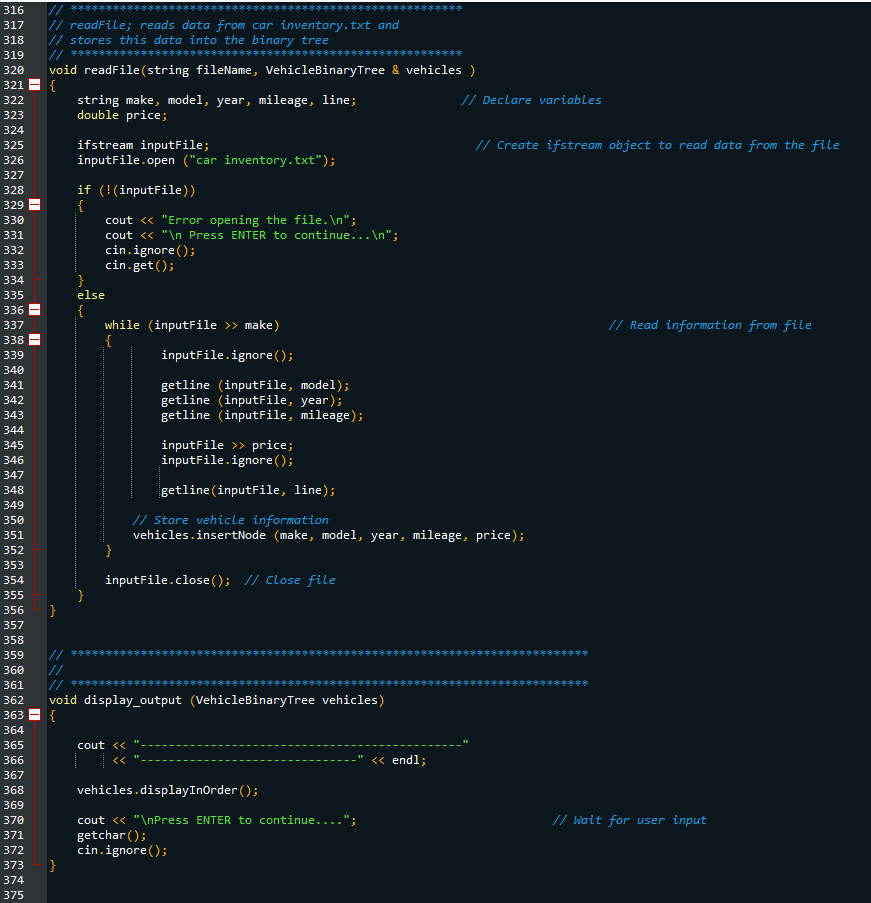The width and height of the screenshot is (871, 903).
Task: Click the "getchar();" statement
Action: pos(112,835)
